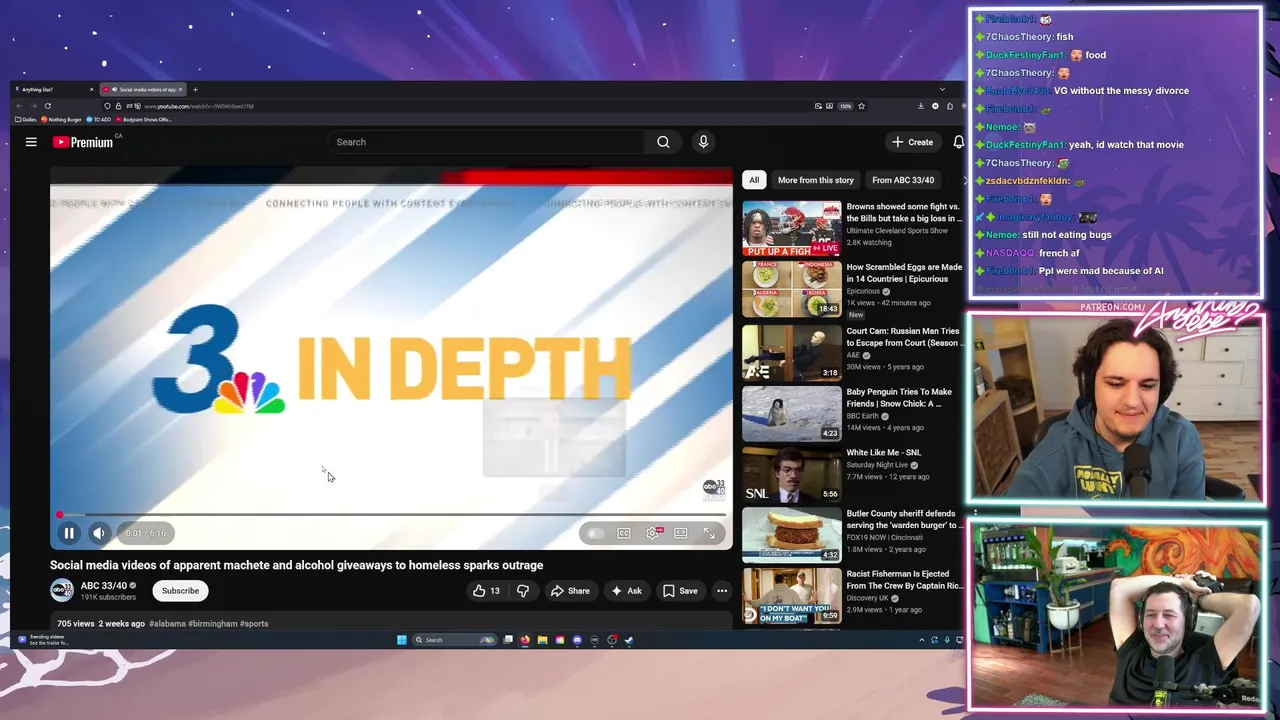Open Steam from the taskbar
The width and height of the screenshot is (1280, 720).
(x=629, y=640)
